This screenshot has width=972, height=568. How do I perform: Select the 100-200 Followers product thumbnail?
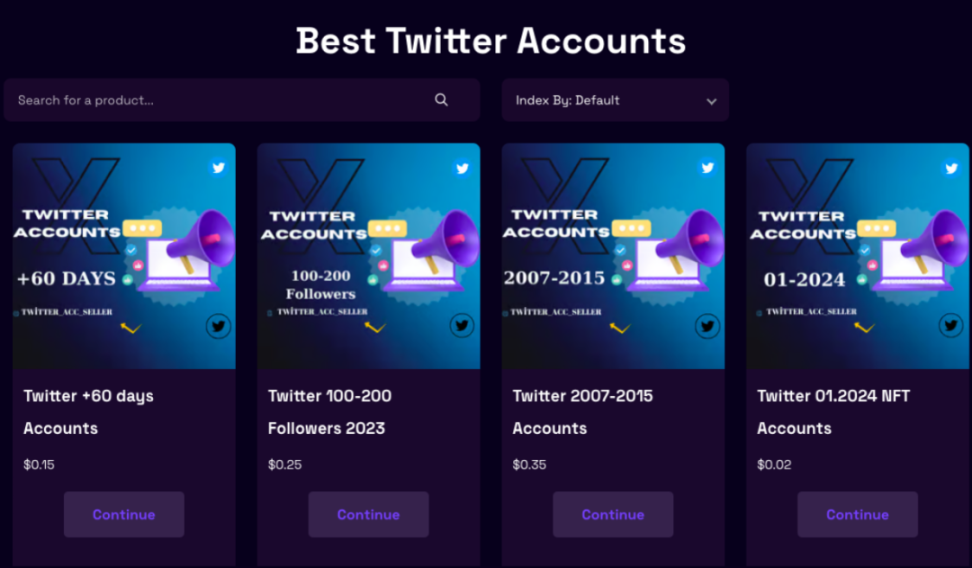click(368, 256)
